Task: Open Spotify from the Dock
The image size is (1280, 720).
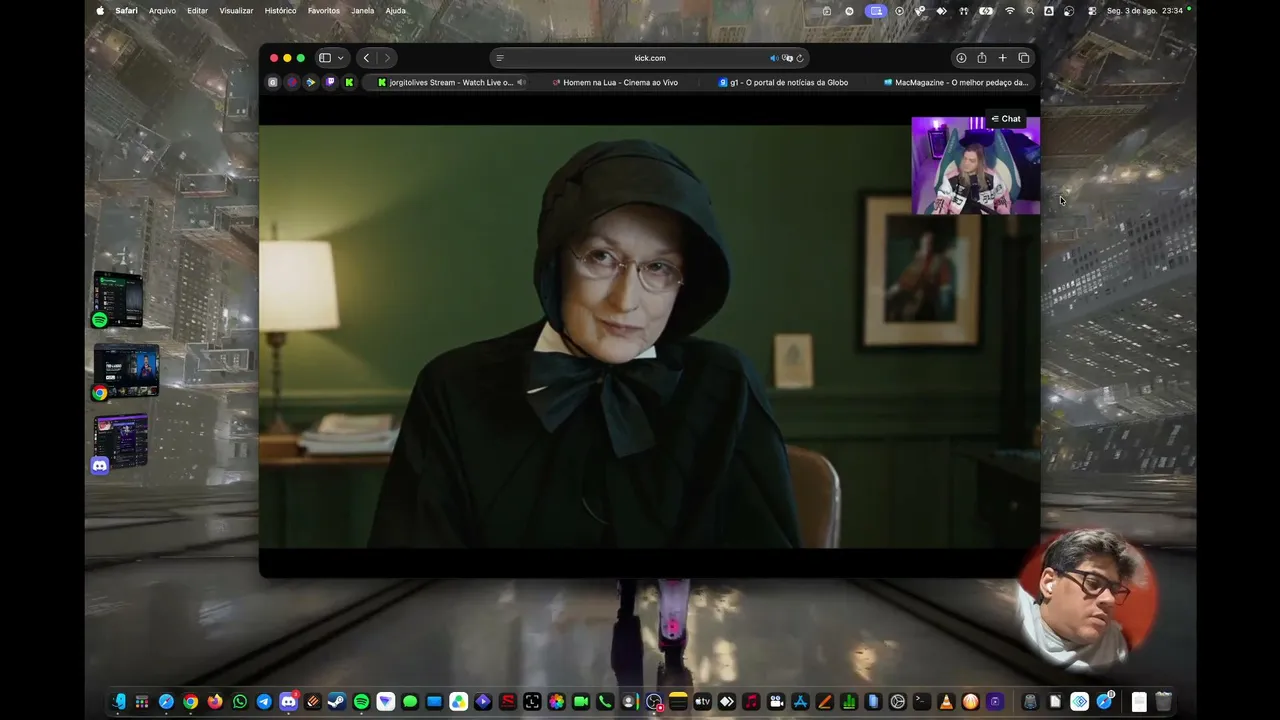Action: pos(361,702)
